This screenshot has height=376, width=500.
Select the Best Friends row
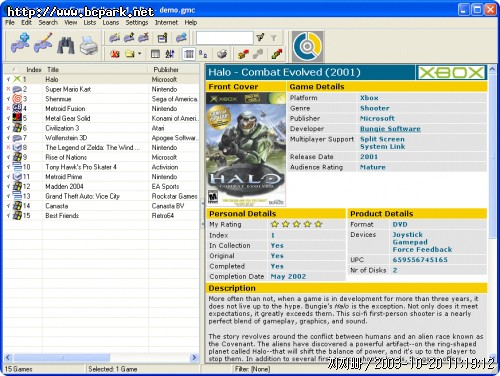(x=102, y=216)
